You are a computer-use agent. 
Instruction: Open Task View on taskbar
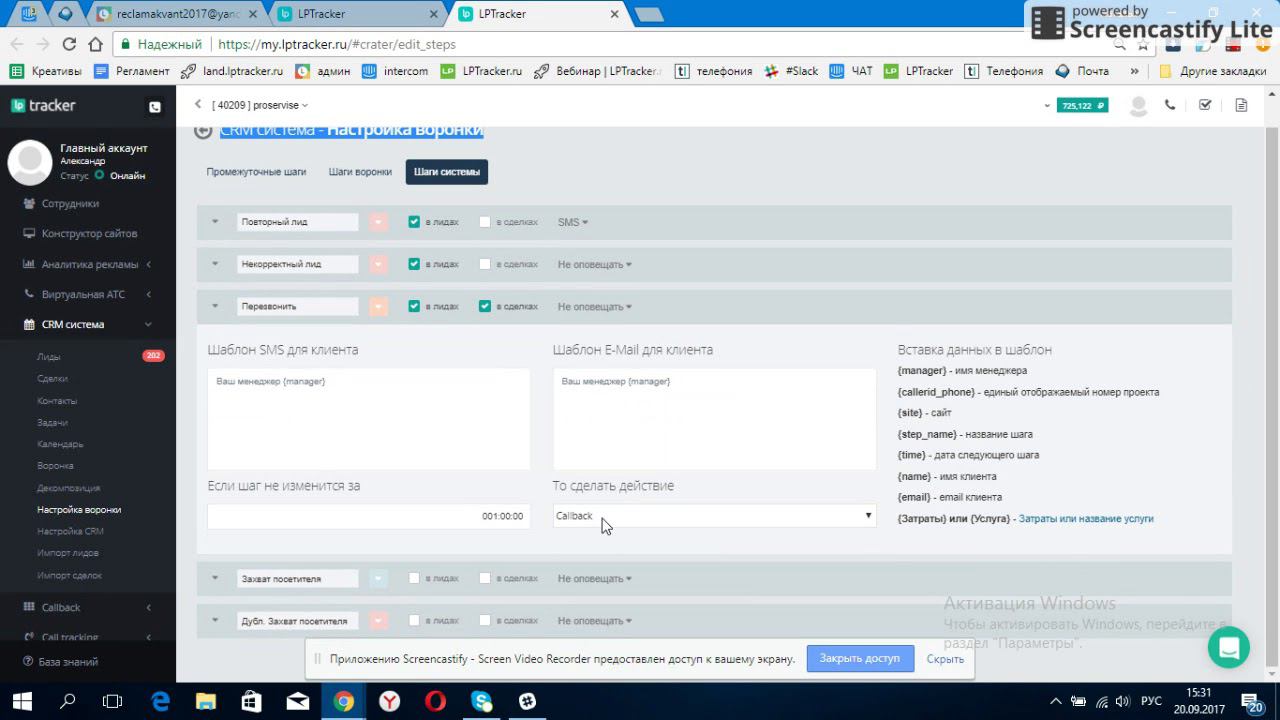coord(113,702)
